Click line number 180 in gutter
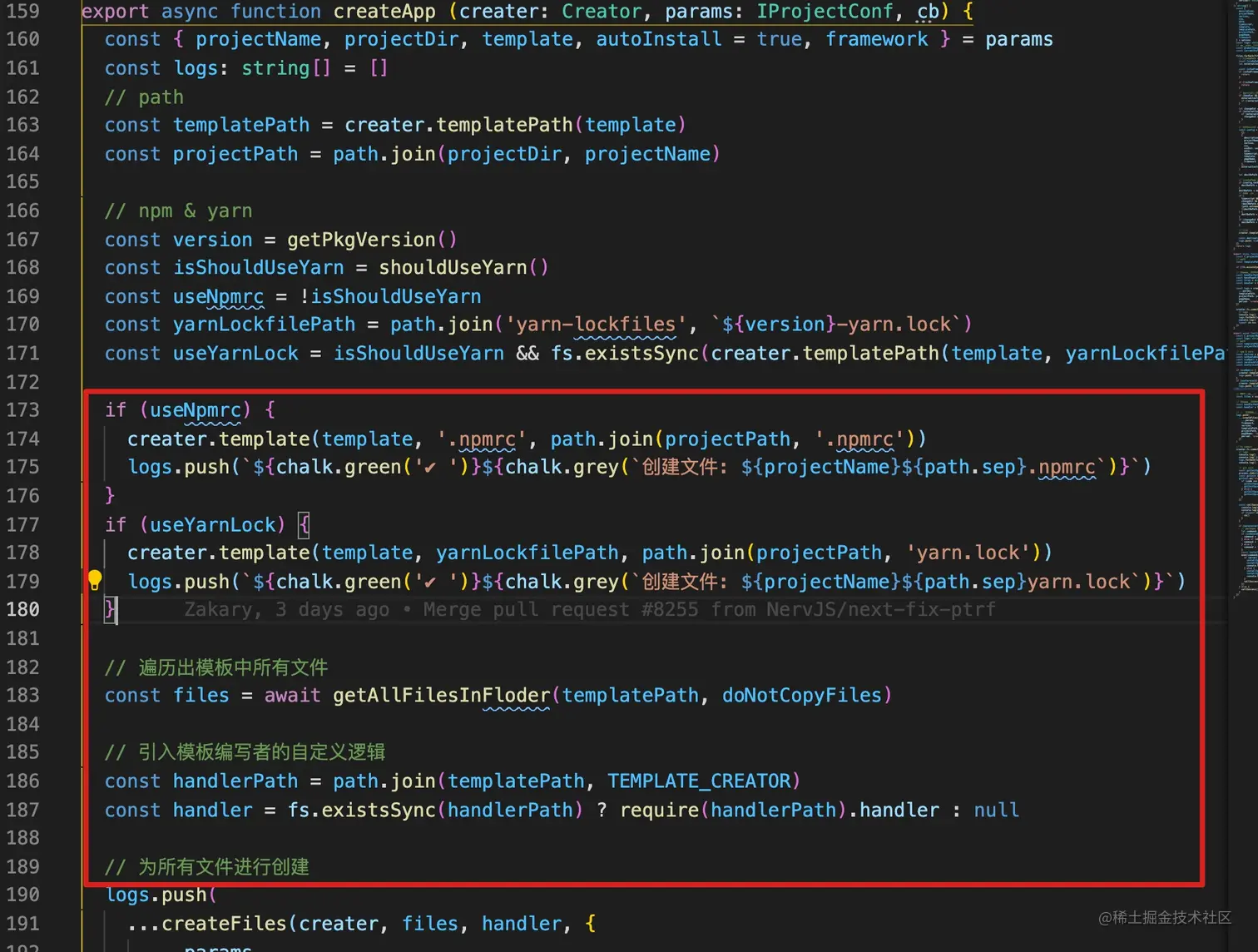1258x952 pixels. coord(22,610)
